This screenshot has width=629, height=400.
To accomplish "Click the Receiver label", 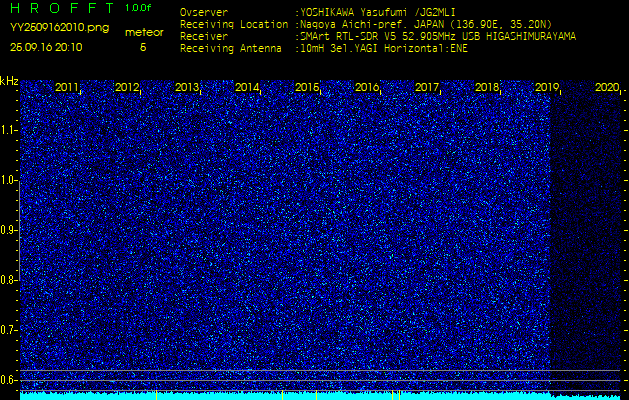I will 204,37.
